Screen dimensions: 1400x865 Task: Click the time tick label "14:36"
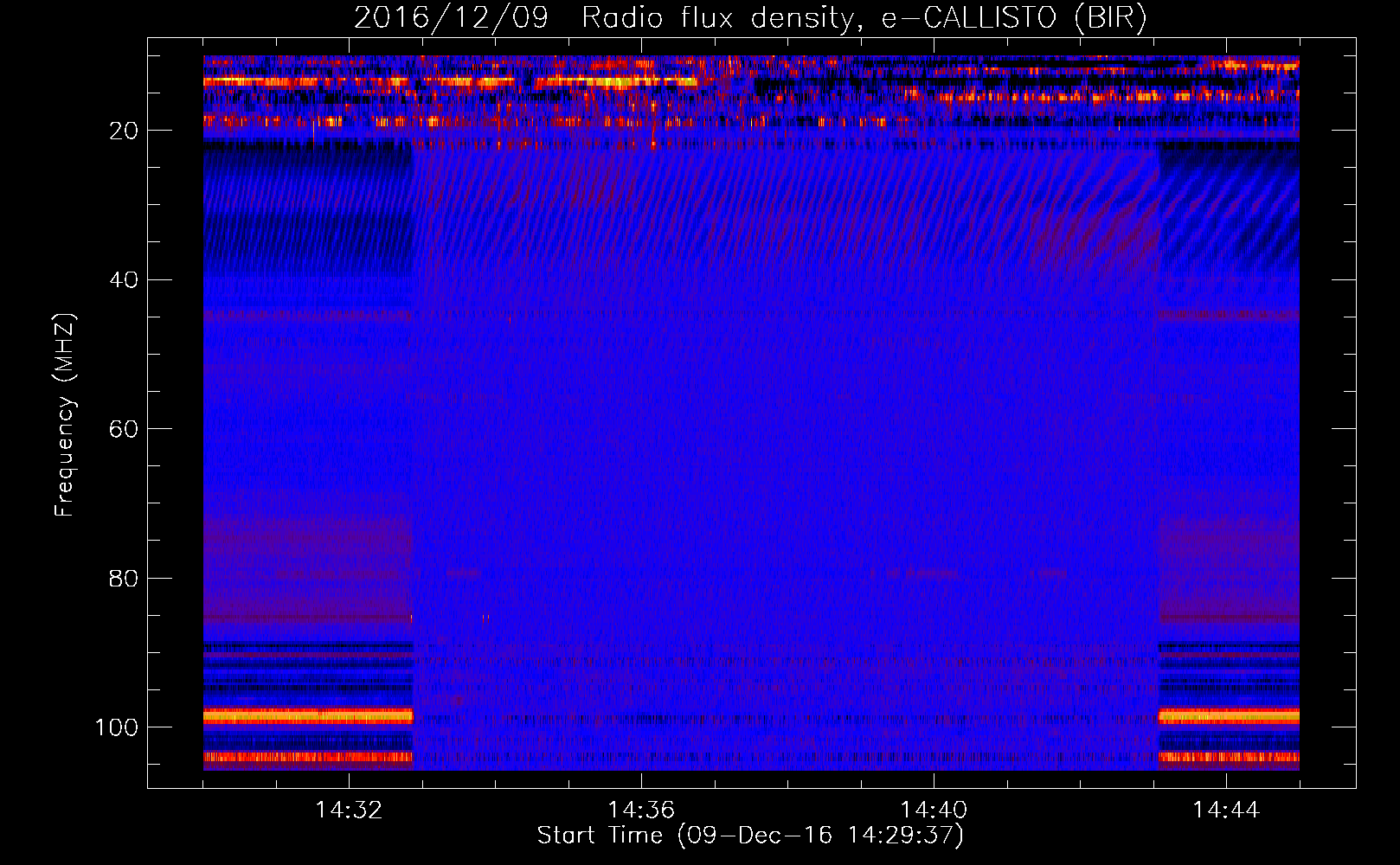coord(641,811)
